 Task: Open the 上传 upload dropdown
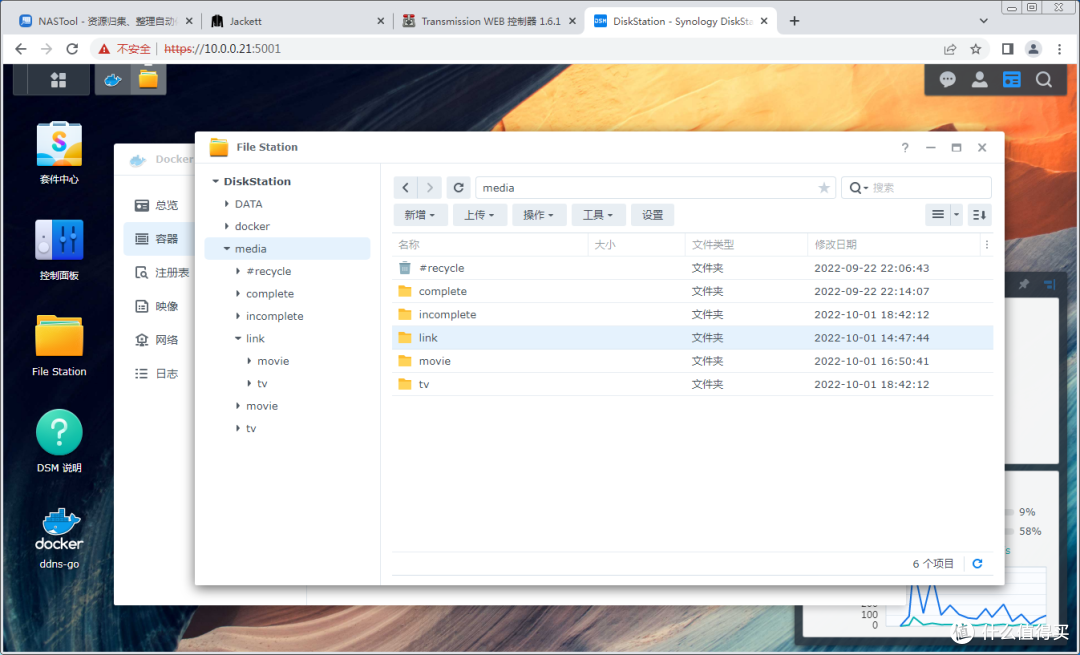click(x=479, y=214)
